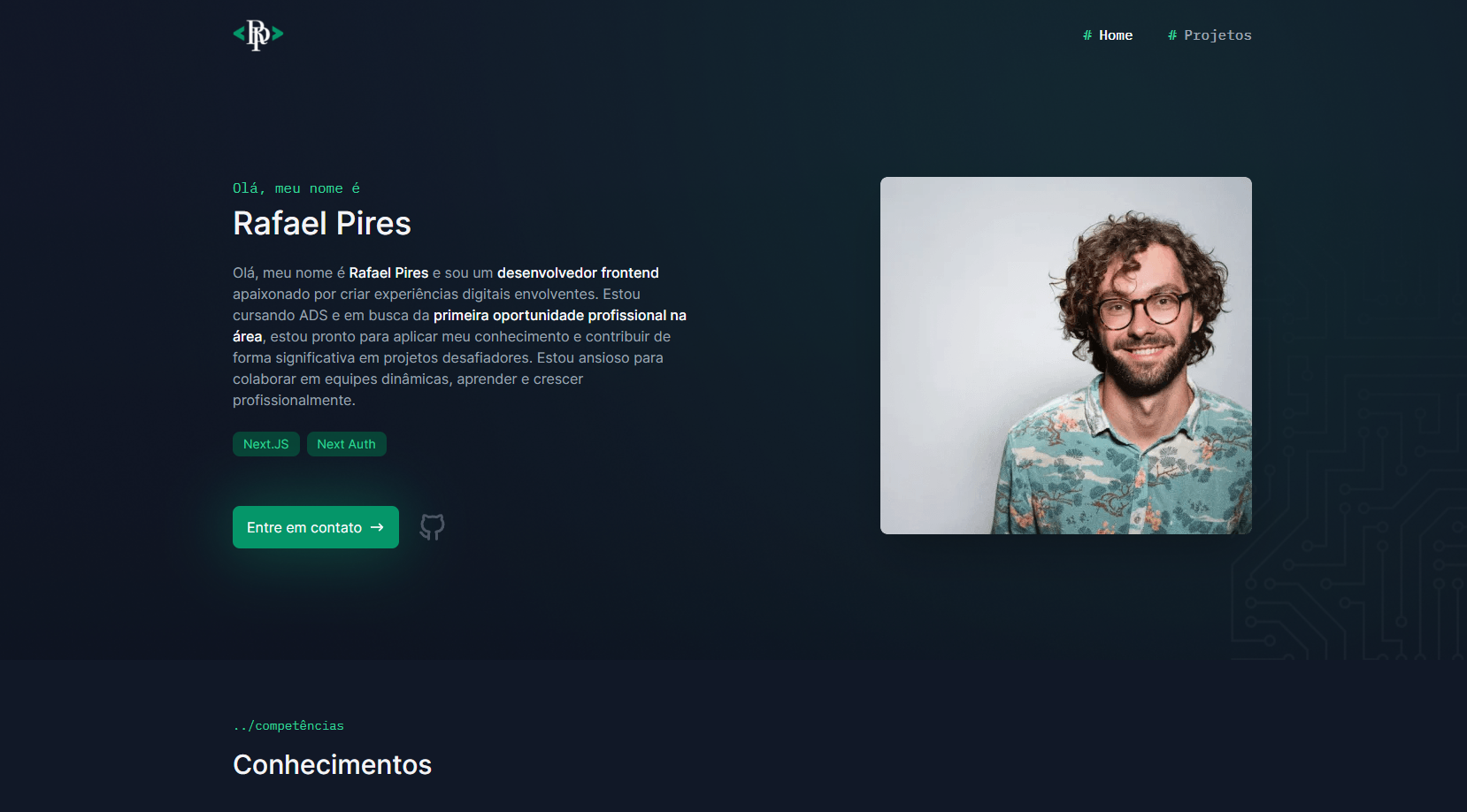Select the Next Auth tech badge
Image resolution: width=1467 pixels, height=812 pixels.
pos(347,444)
